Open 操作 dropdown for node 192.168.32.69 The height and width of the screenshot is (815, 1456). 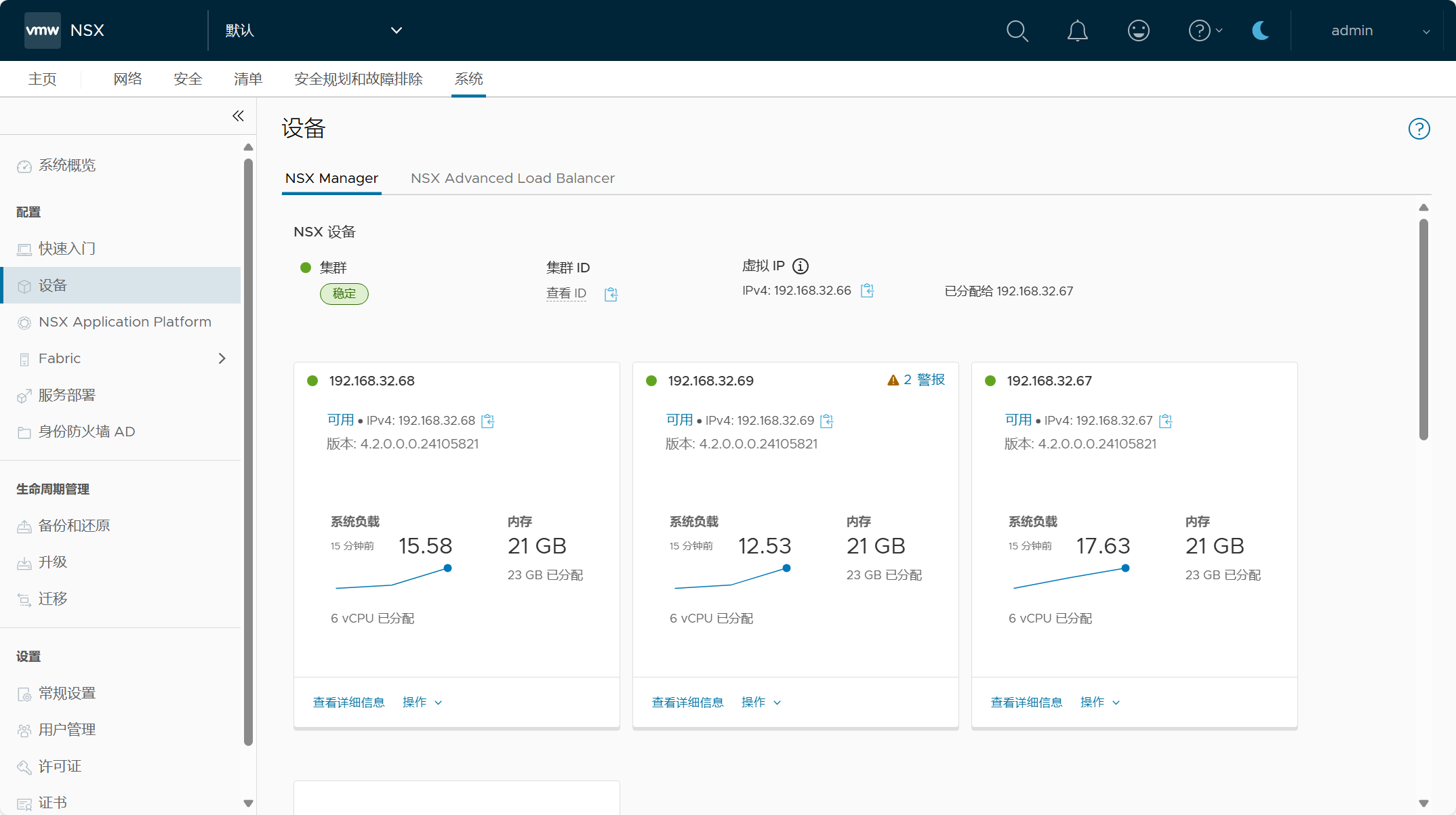tap(761, 703)
